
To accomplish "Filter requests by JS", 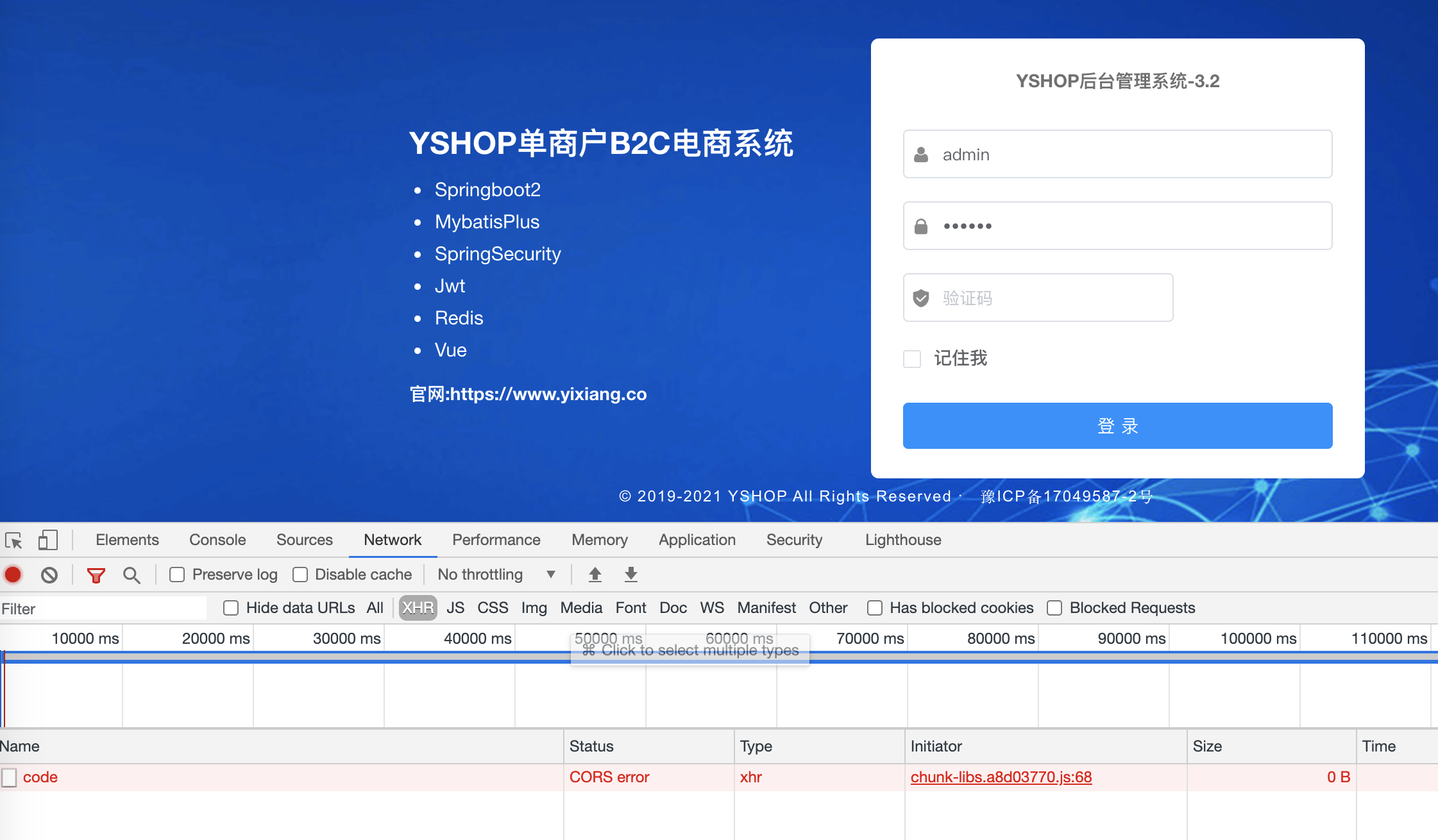I will click(x=455, y=608).
